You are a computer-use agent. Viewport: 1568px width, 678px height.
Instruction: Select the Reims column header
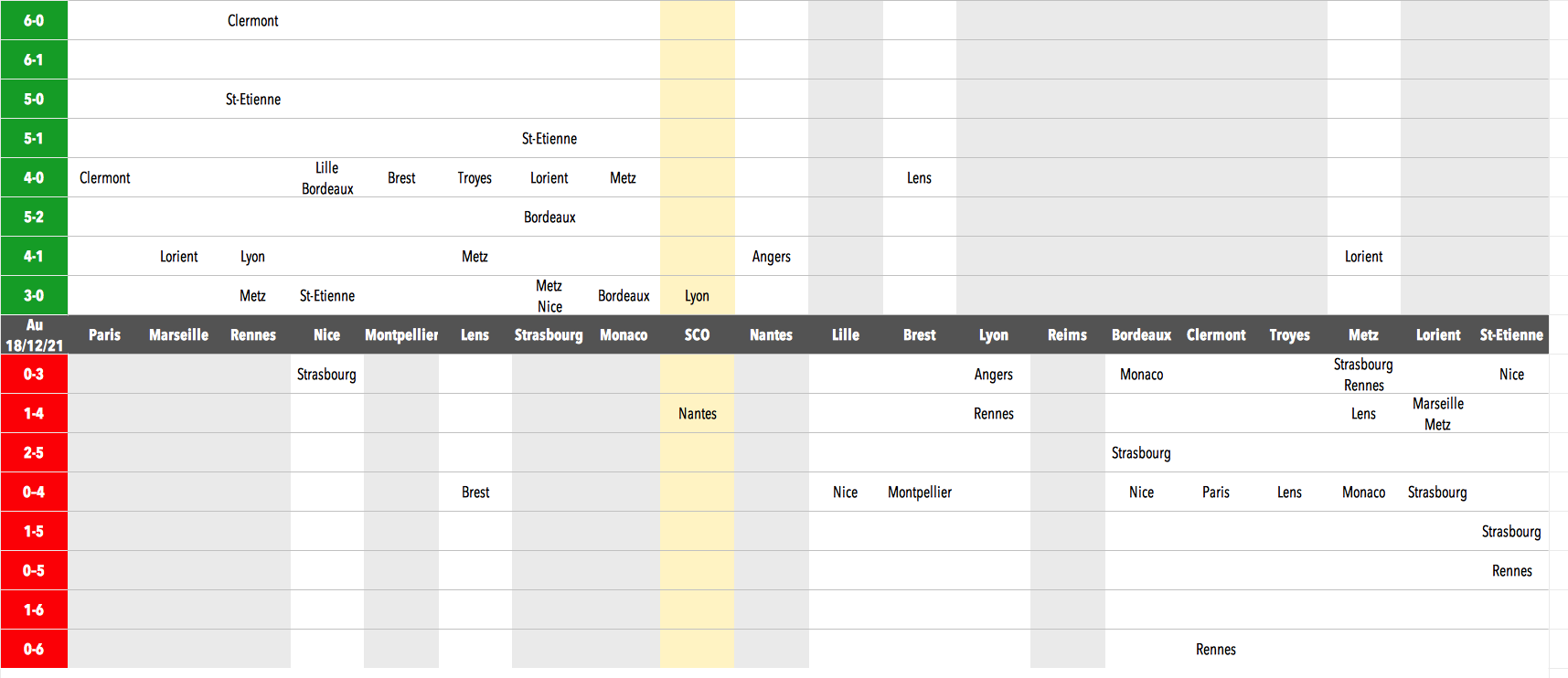click(x=1067, y=334)
